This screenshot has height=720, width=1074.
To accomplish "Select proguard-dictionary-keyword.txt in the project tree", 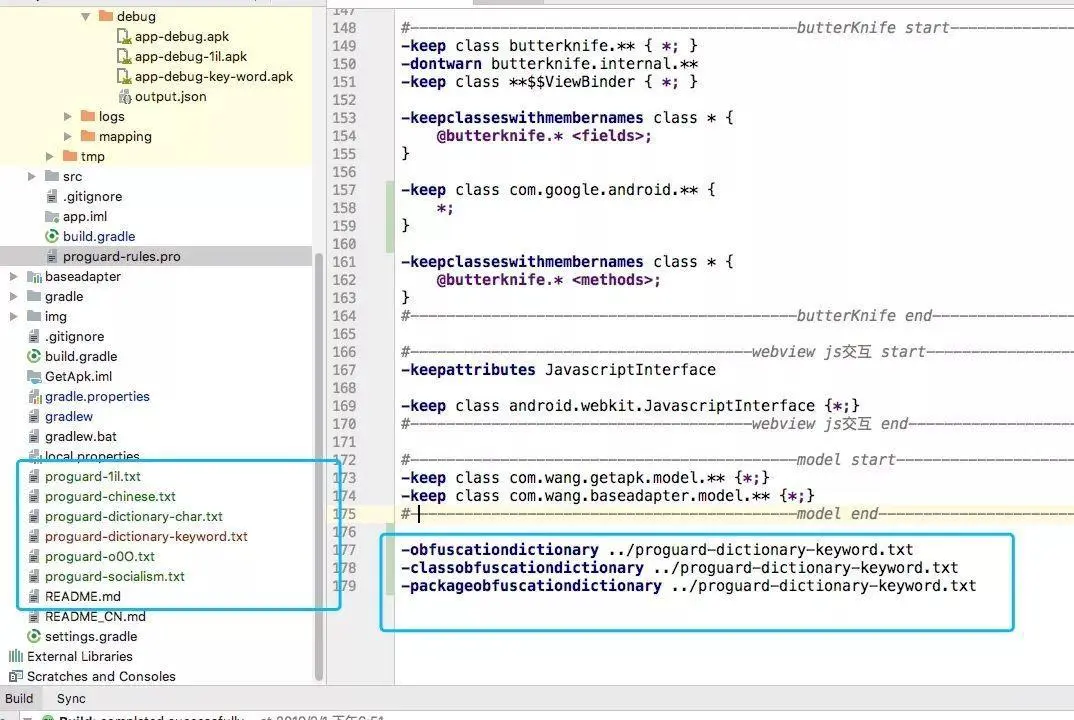I will click(146, 536).
